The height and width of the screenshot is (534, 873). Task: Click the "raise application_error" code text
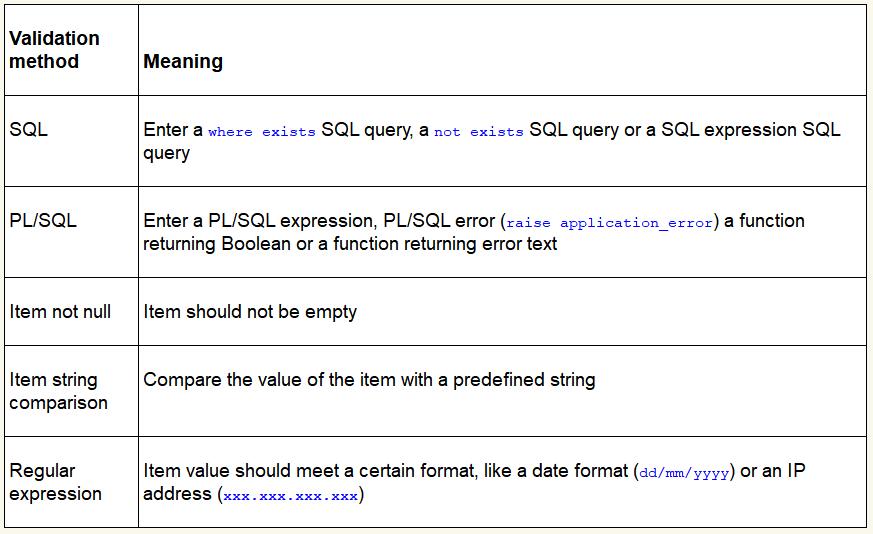pyautogui.click(x=611, y=223)
